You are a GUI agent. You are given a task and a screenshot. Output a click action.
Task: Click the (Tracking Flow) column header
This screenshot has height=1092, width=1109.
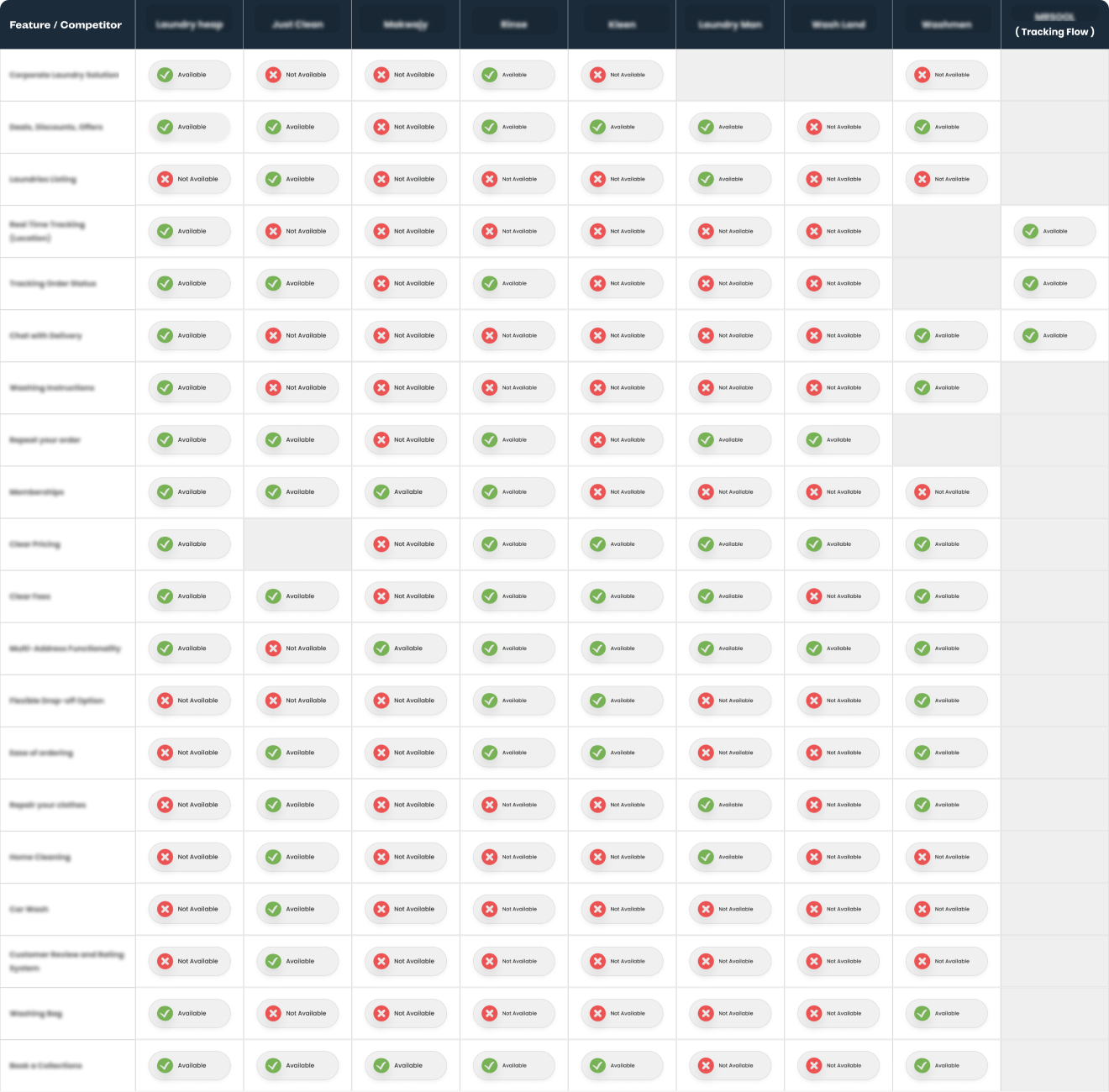tap(1055, 24)
